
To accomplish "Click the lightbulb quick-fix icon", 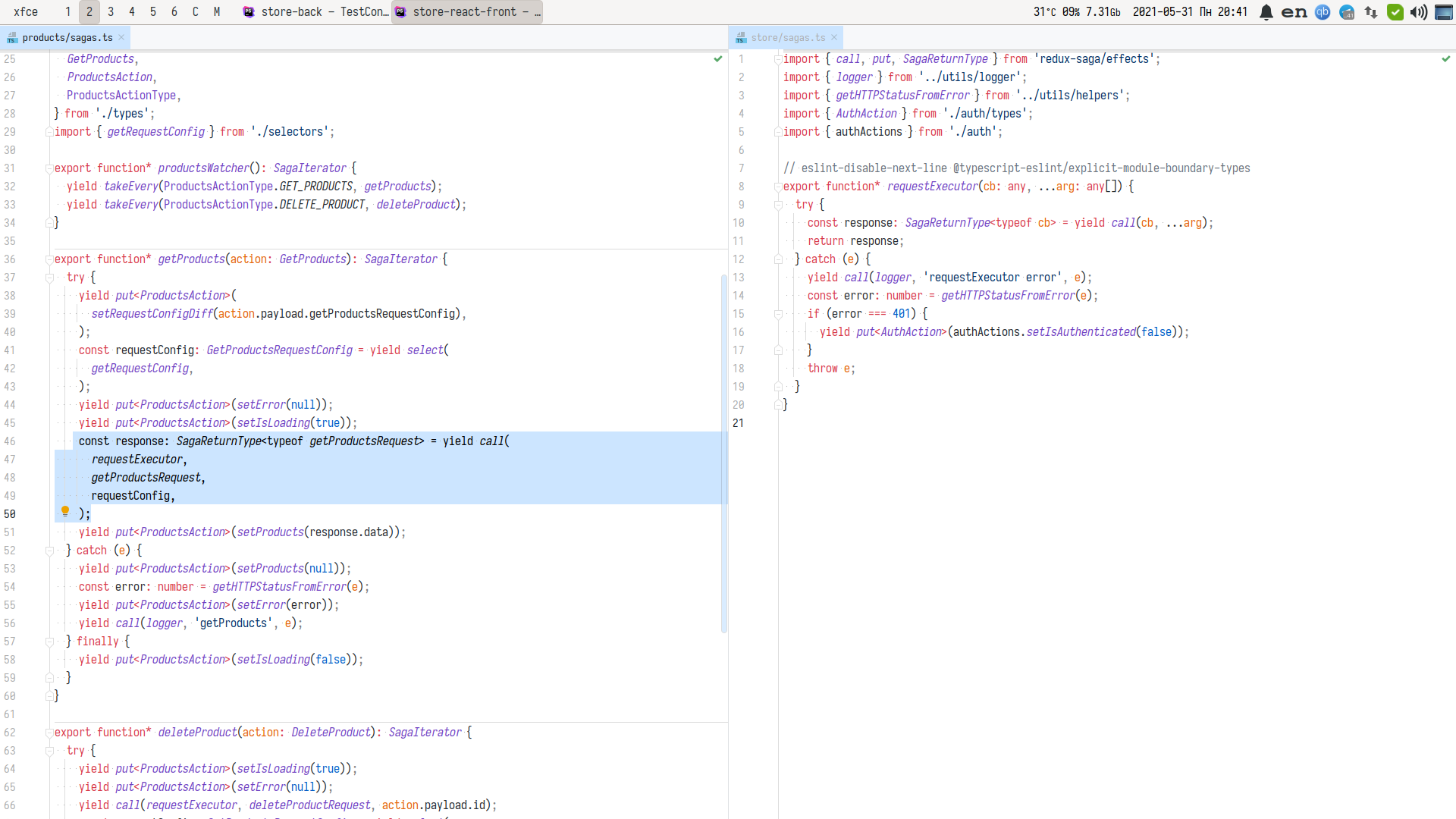I will pyautogui.click(x=65, y=512).
